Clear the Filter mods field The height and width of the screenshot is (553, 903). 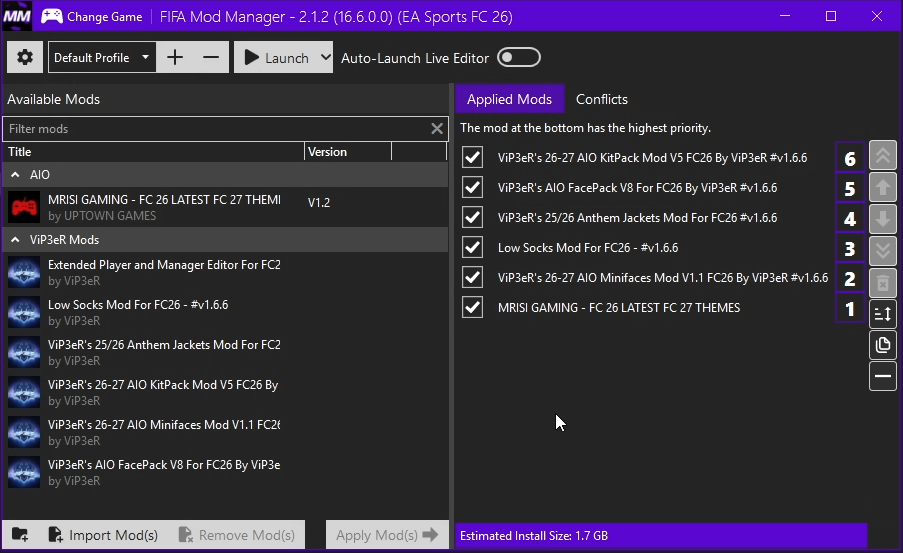point(437,128)
